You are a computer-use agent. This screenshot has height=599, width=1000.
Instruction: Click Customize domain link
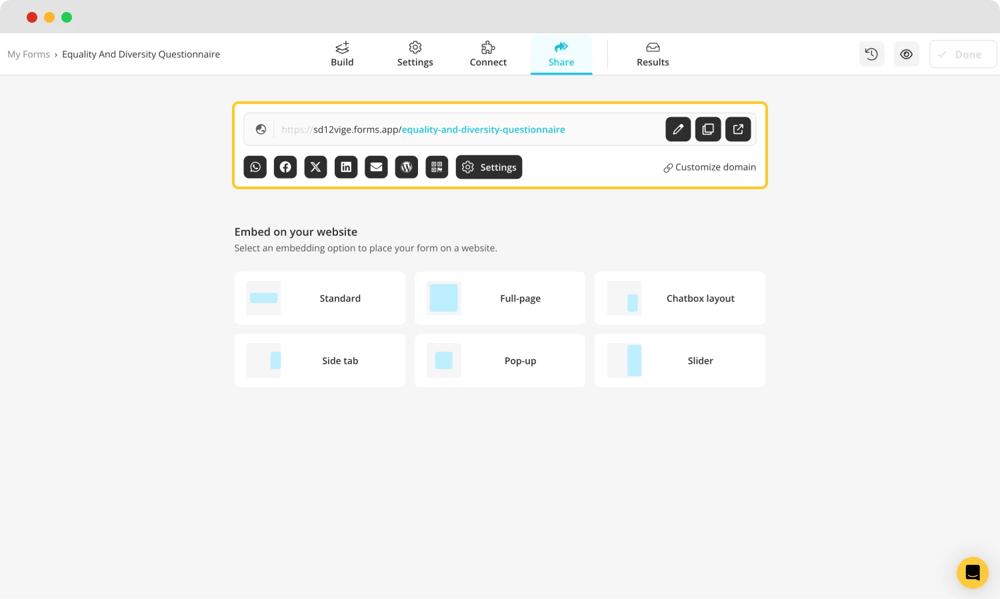pos(710,167)
